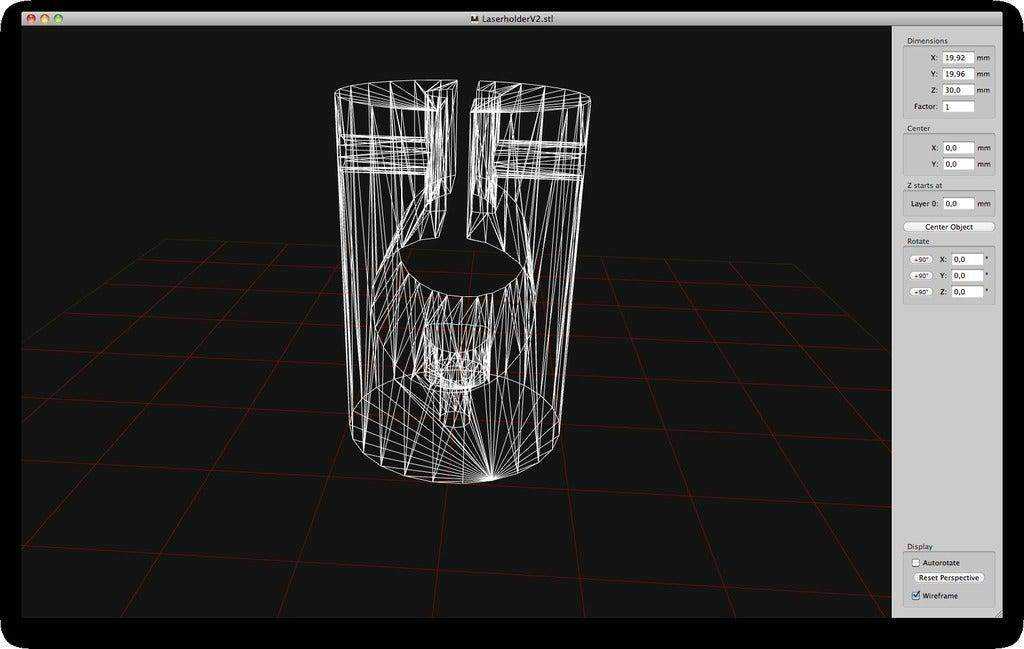Image resolution: width=1024 pixels, height=649 pixels.
Task: Focus the Dimensions Y field
Action: (x=958, y=74)
